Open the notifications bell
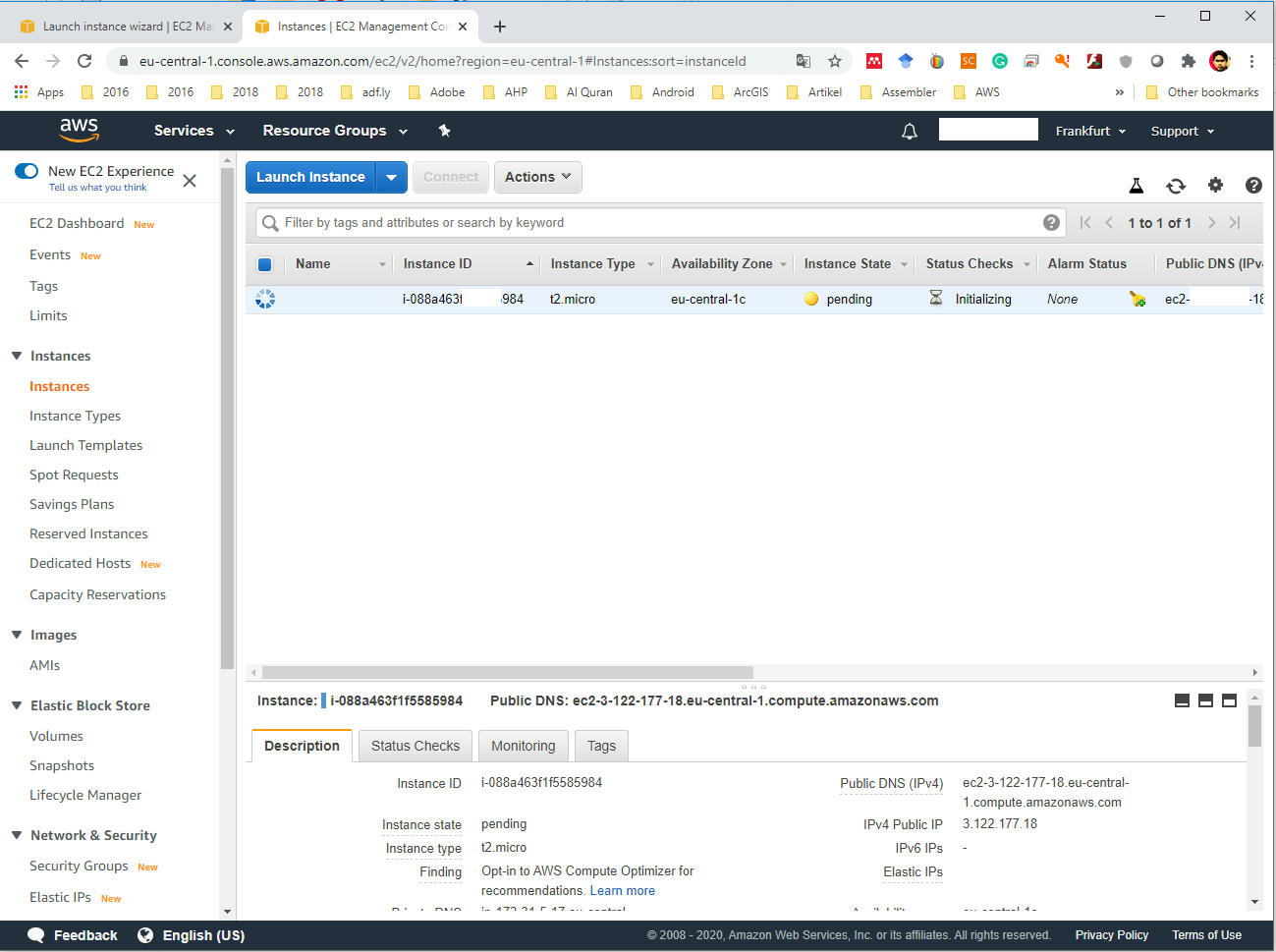Image resolution: width=1276 pixels, height=952 pixels. pos(910,131)
